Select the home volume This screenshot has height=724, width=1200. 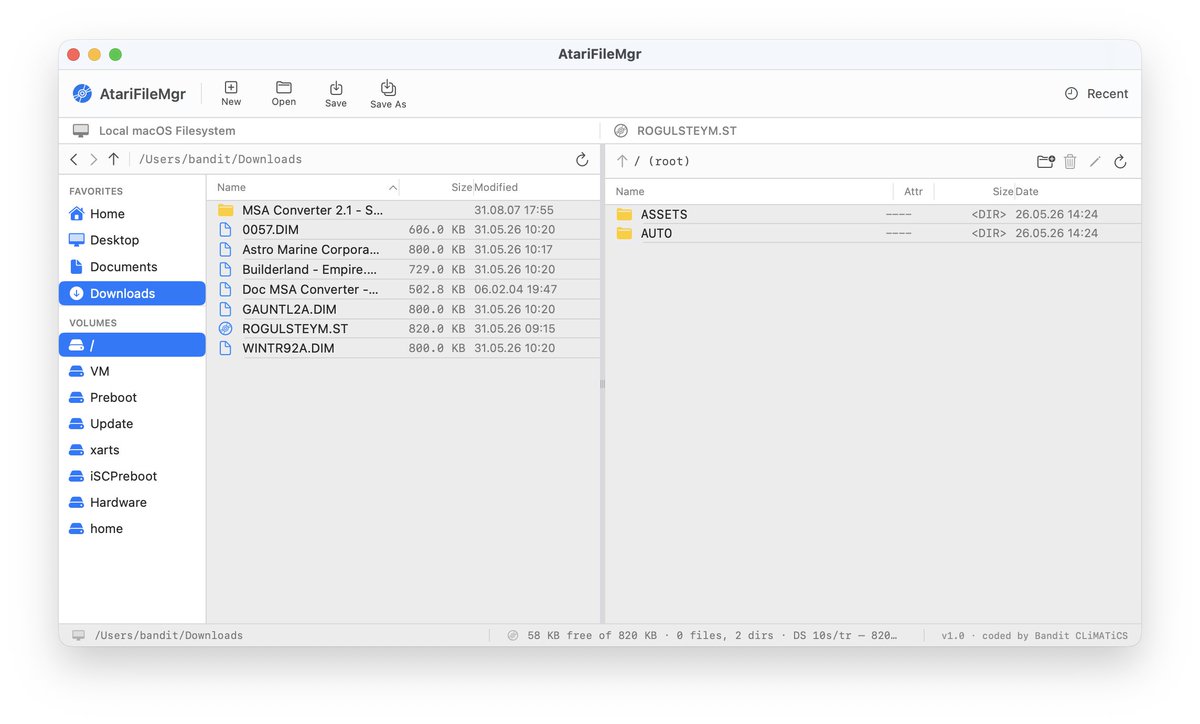coord(132,528)
